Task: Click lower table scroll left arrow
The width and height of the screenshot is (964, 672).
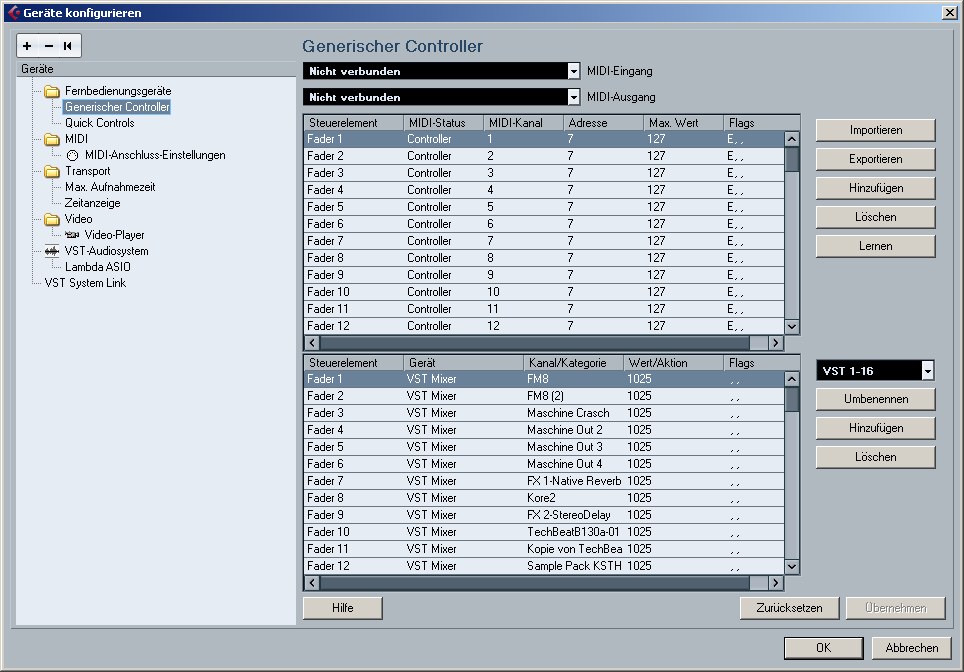Action: (x=312, y=582)
